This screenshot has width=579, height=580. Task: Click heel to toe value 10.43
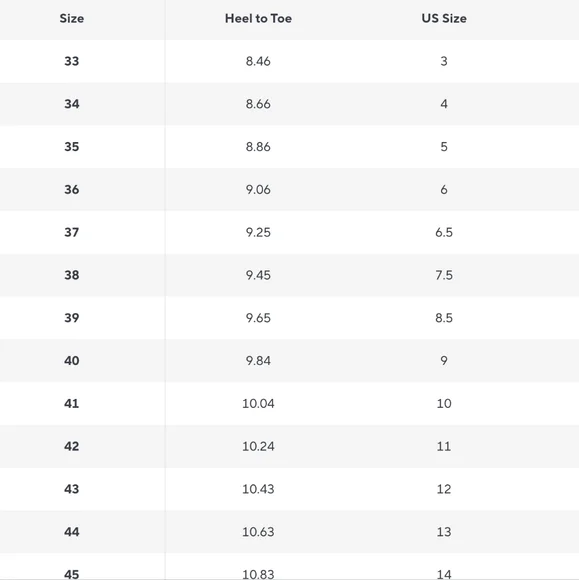(x=258, y=489)
